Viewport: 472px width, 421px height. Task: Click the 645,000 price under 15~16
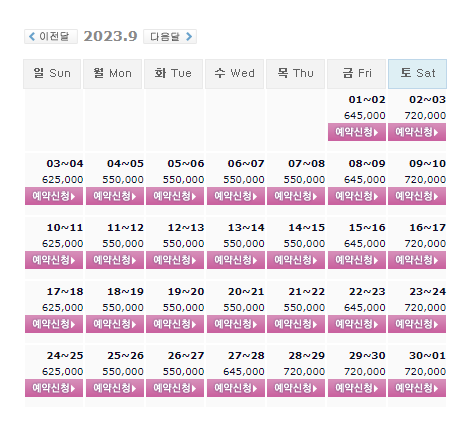point(365,243)
